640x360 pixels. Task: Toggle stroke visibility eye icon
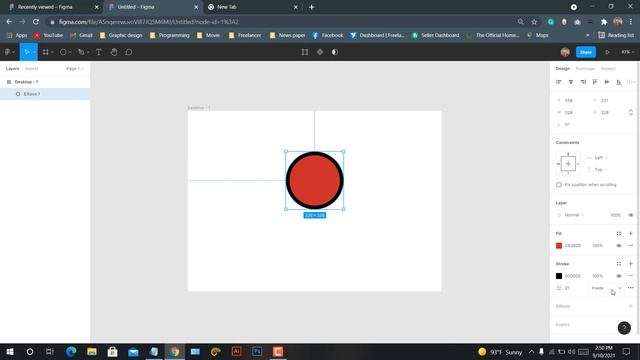pyautogui.click(x=619, y=276)
